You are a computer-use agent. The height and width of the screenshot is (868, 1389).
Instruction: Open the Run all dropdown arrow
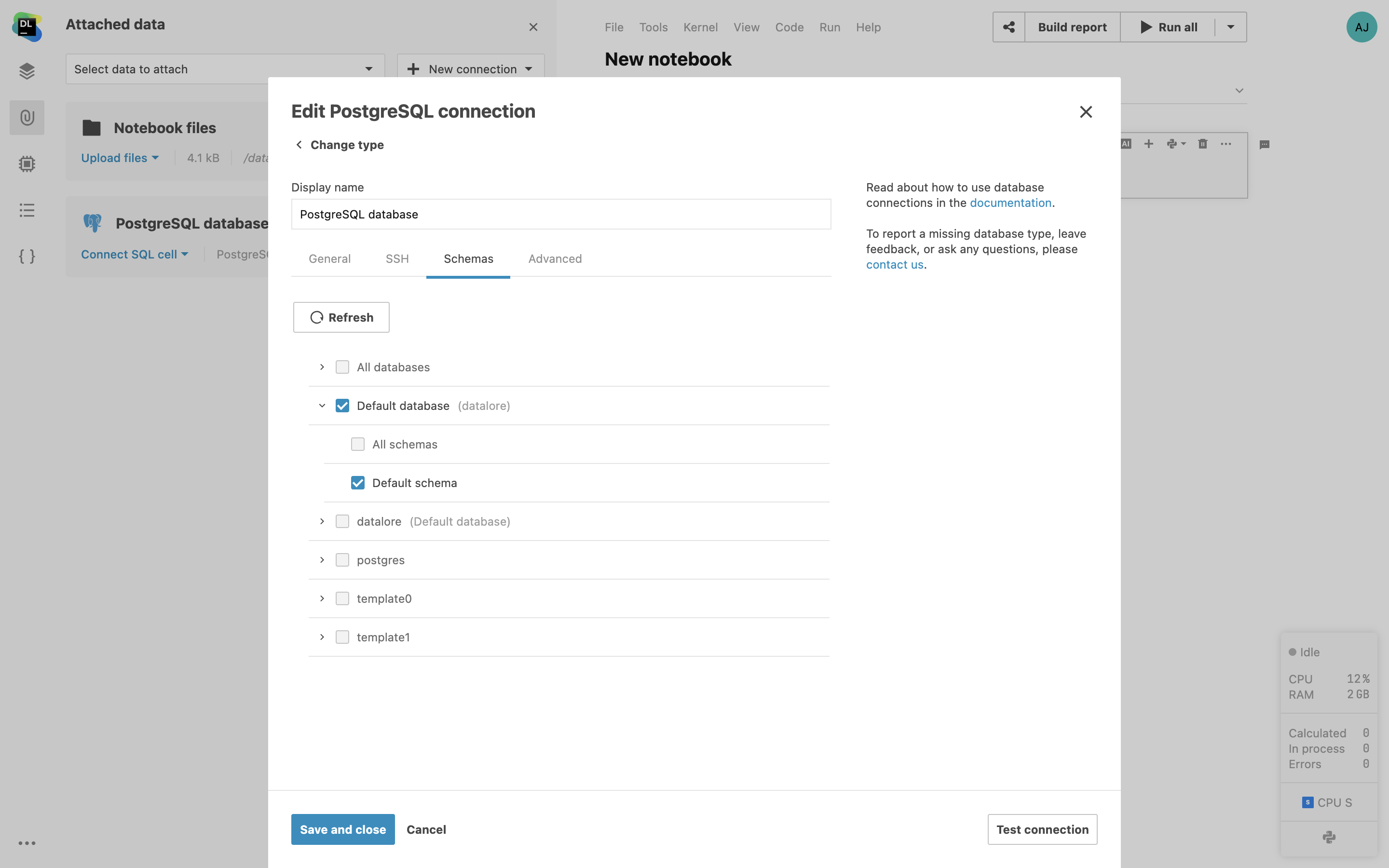[1231, 27]
